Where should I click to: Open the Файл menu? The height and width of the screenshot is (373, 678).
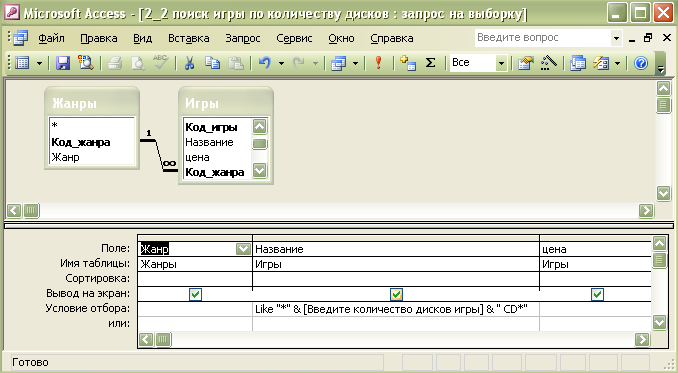[51, 38]
